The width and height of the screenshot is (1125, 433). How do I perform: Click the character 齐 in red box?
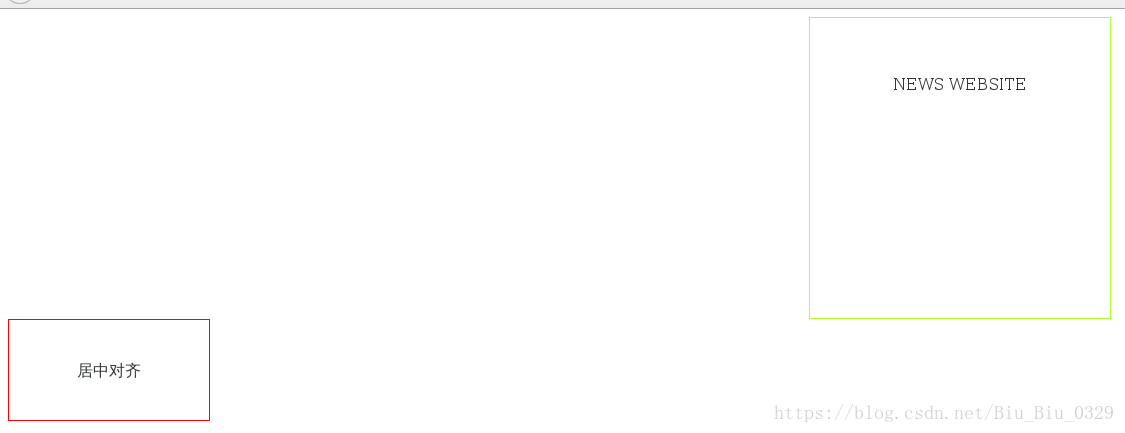pos(133,371)
